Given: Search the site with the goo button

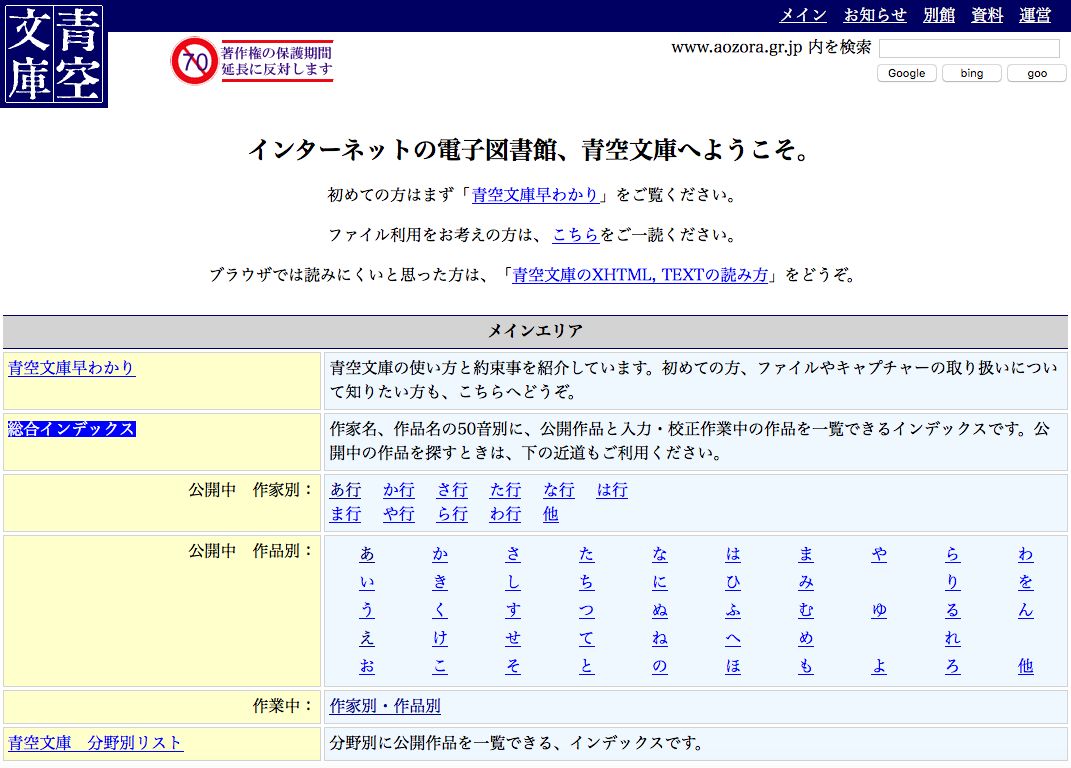Looking at the screenshot, I should pyautogui.click(x=1037, y=73).
